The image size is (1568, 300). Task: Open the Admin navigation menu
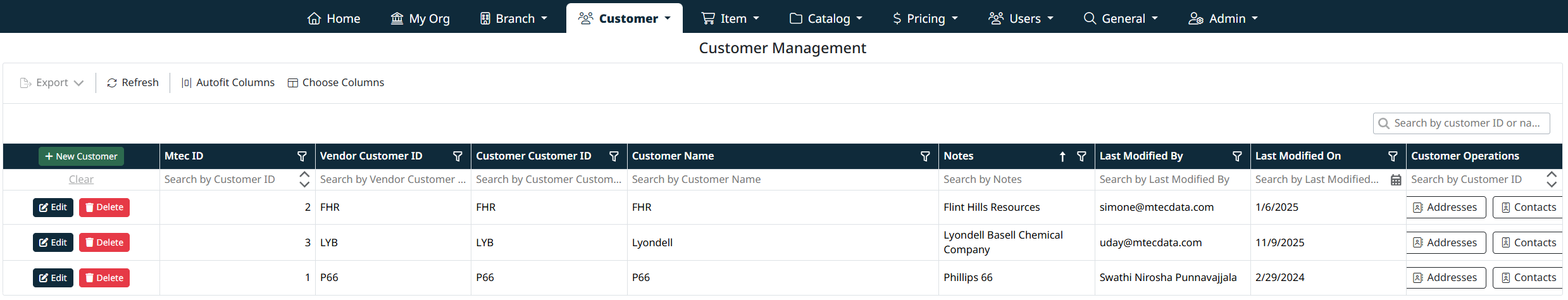point(1223,18)
